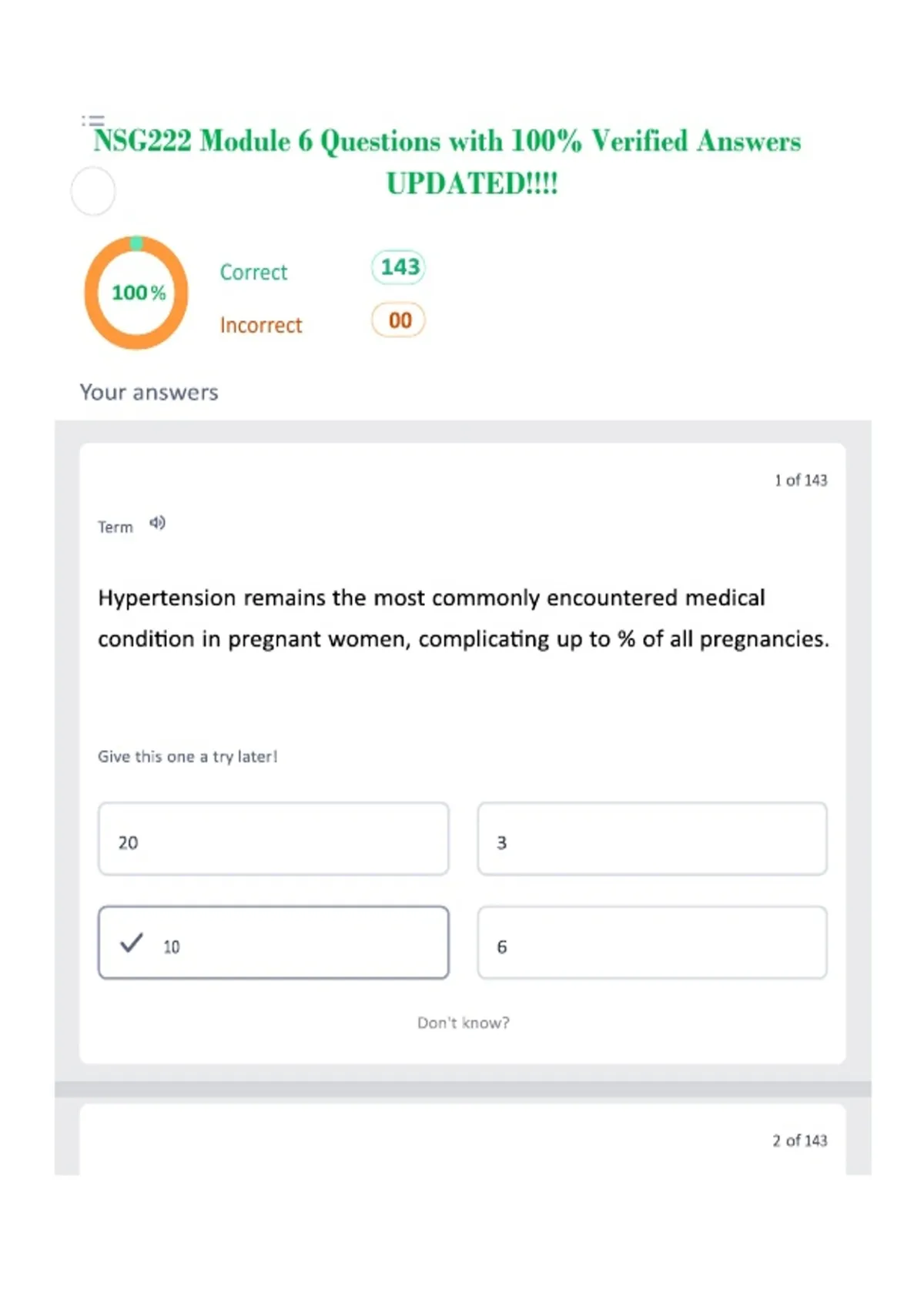The width and height of the screenshot is (924, 1309).
Task: Play the term audio speaker icon
Action: 157,524
